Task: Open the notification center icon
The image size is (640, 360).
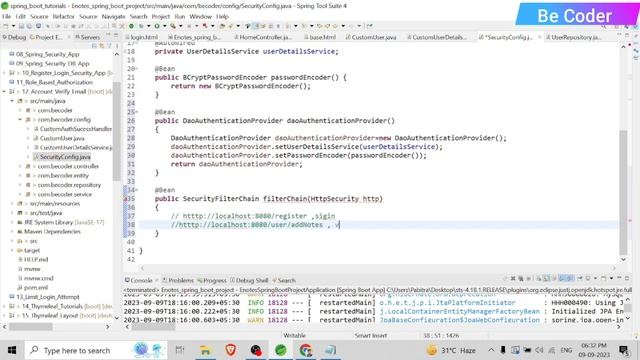Action: tap(623, 350)
